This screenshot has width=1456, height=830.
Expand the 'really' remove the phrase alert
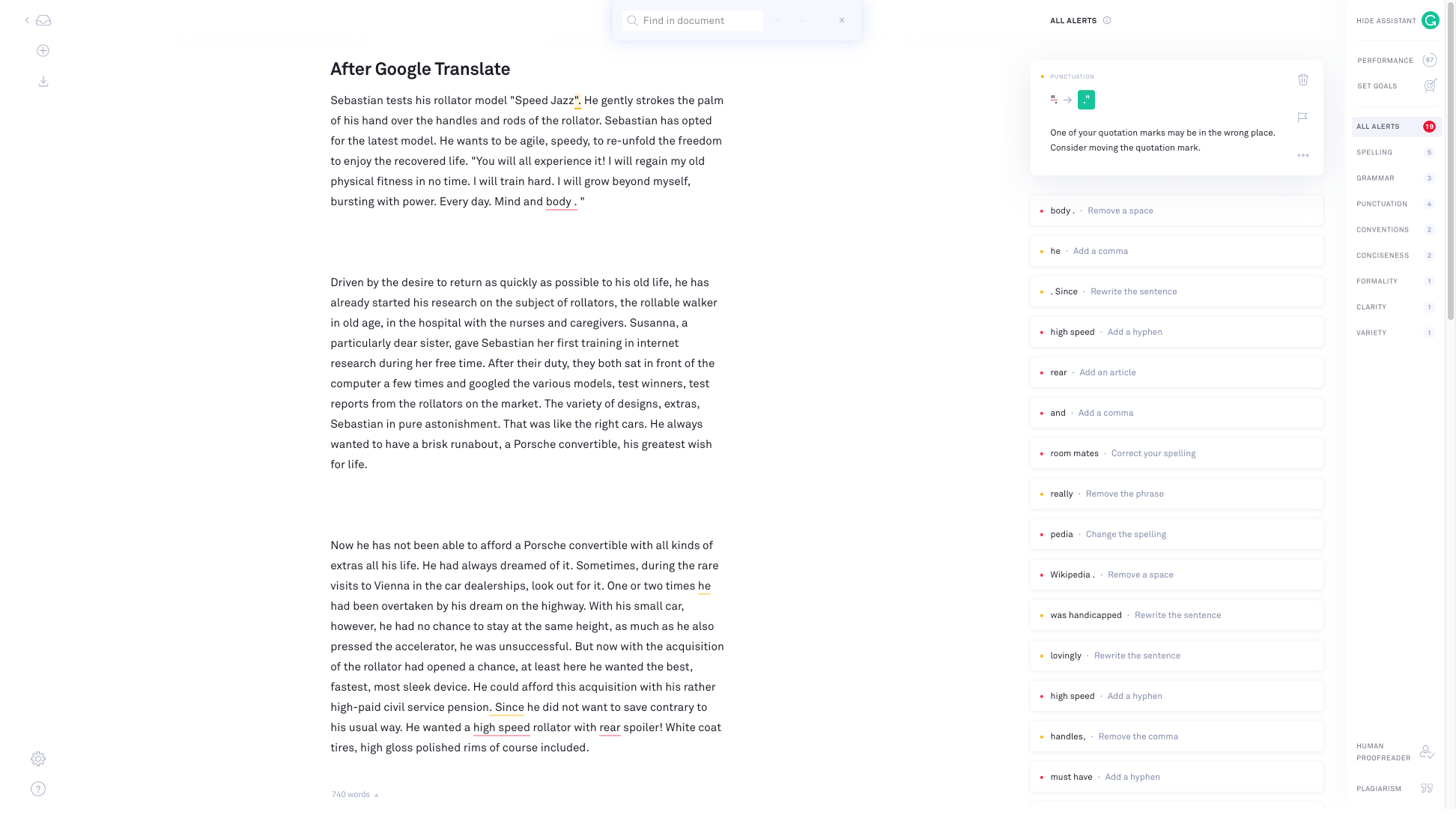(x=1177, y=494)
